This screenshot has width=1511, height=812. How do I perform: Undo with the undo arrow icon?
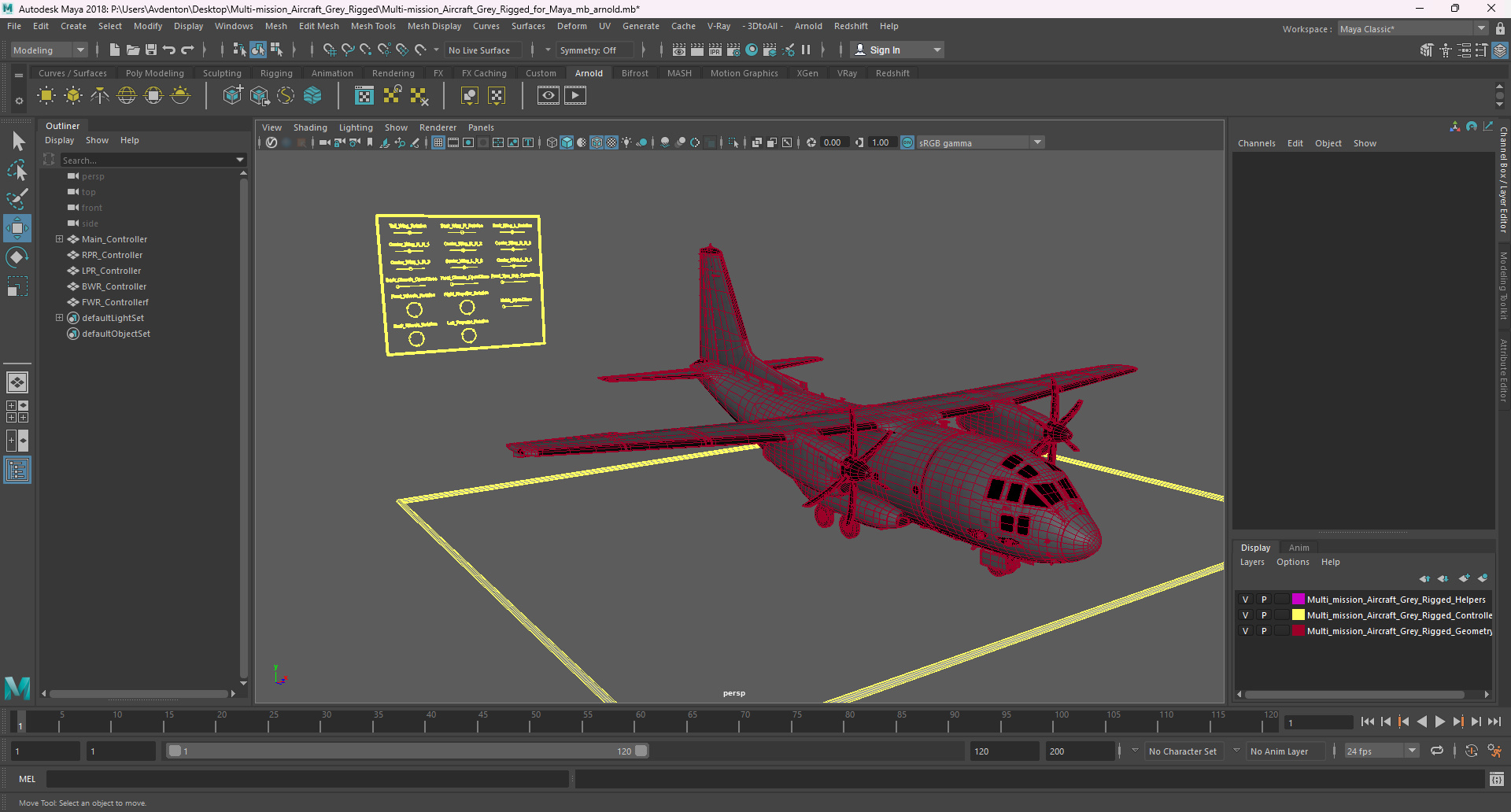pyautogui.click(x=169, y=50)
